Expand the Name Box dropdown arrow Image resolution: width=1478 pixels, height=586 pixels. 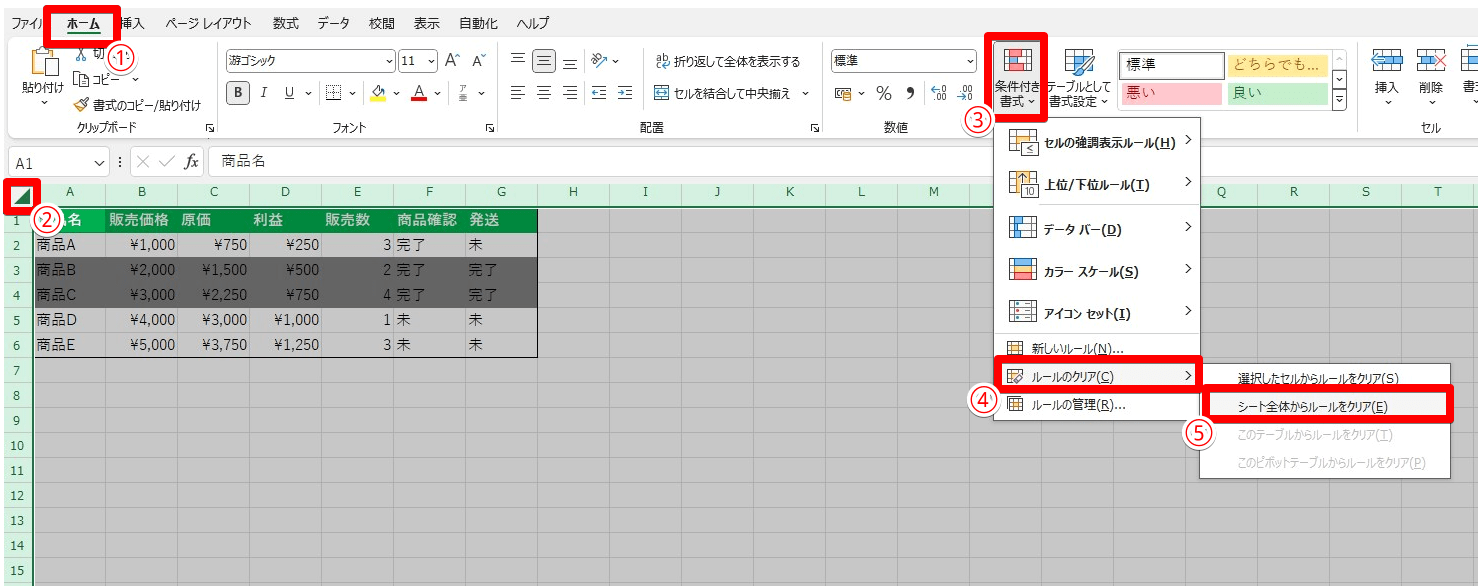point(99,162)
